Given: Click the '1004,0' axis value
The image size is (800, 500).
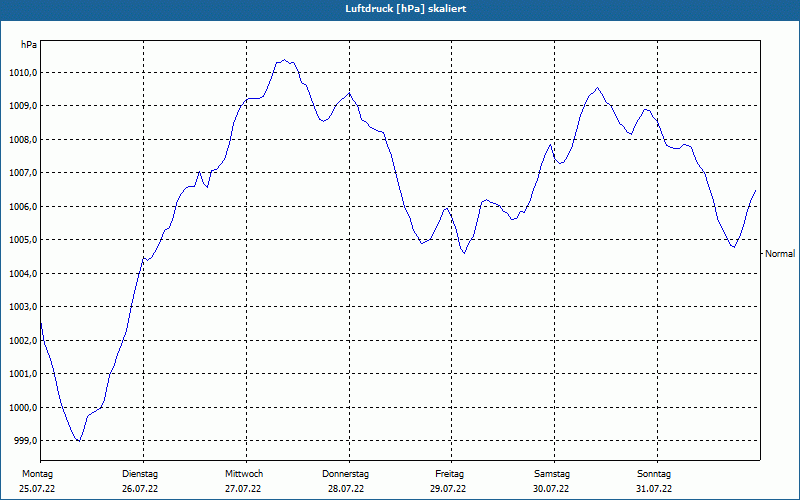Looking at the screenshot, I should pyautogui.click(x=23, y=273).
